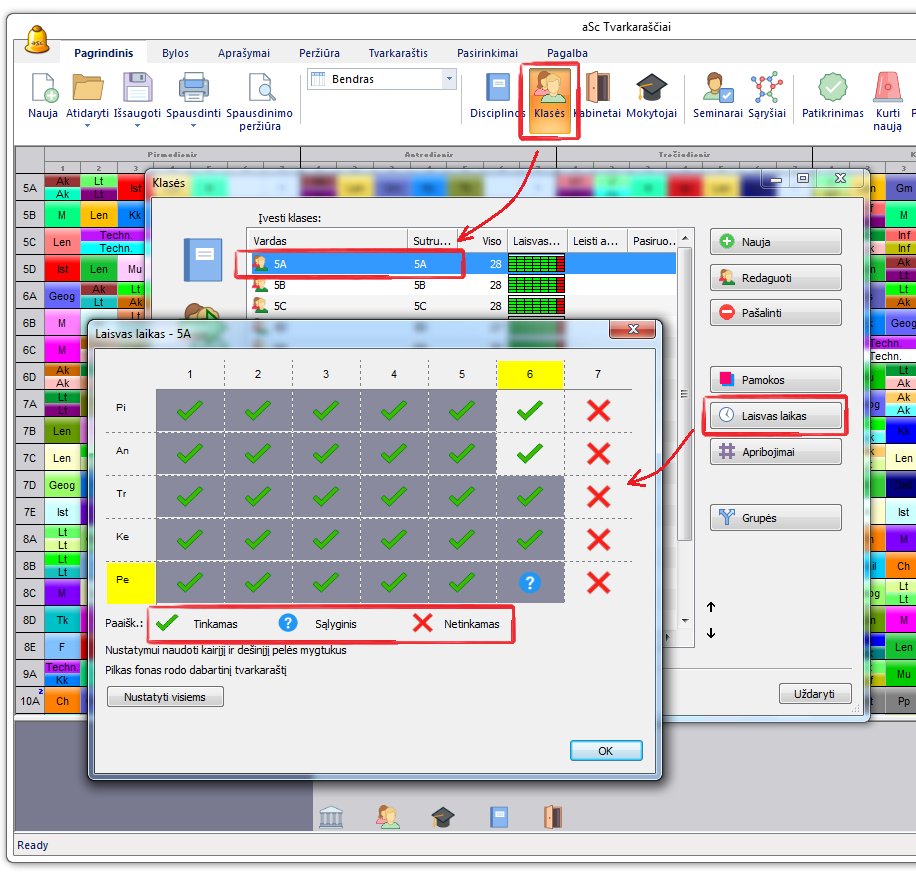The height and width of the screenshot is (874, 916).
Task: Click the Spausdinti printer icon
Action: (x=193, y=89)
